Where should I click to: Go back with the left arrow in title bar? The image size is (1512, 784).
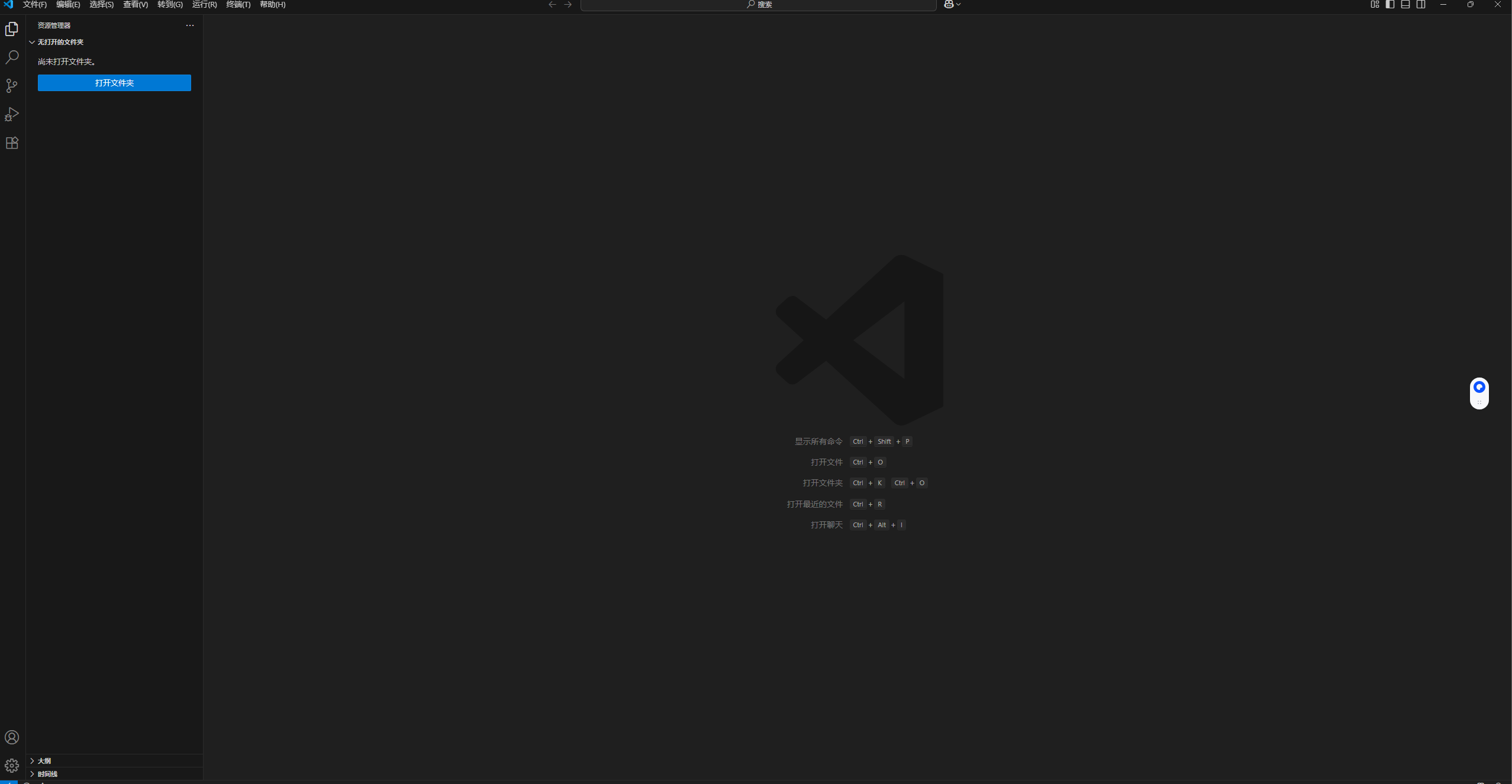(x=552, y=4)
